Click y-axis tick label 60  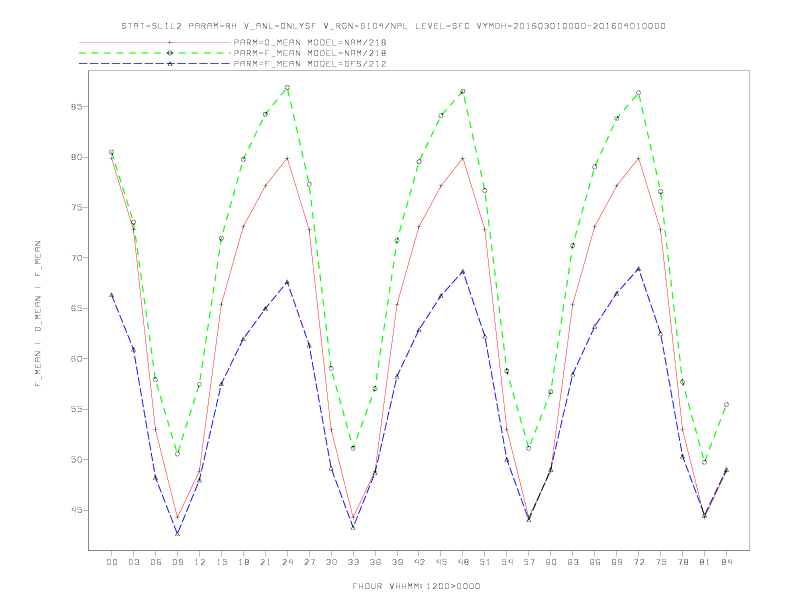click(76, 359)
